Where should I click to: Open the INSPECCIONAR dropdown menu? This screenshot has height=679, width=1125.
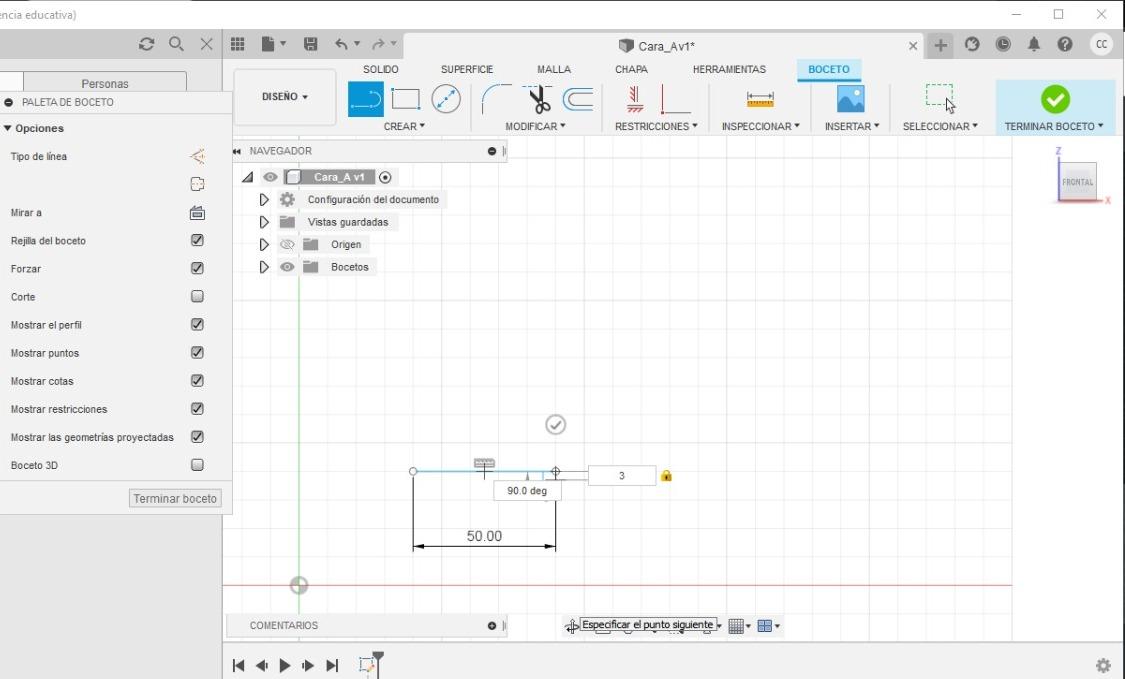(x=761, y=126)
